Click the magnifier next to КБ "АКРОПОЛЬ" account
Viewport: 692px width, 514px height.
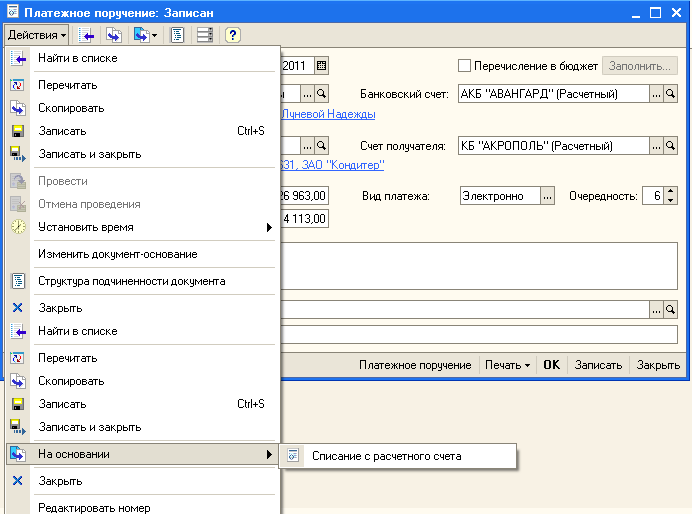click(671, 146)
